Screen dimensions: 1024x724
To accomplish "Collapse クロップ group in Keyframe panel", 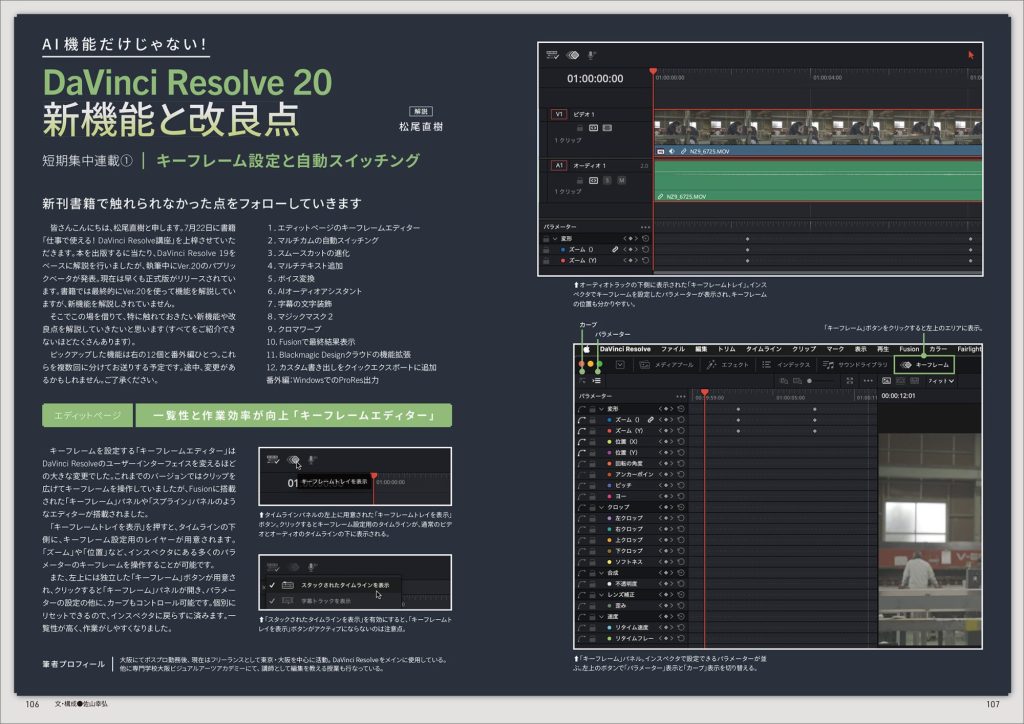I will (x=601, y=507).
